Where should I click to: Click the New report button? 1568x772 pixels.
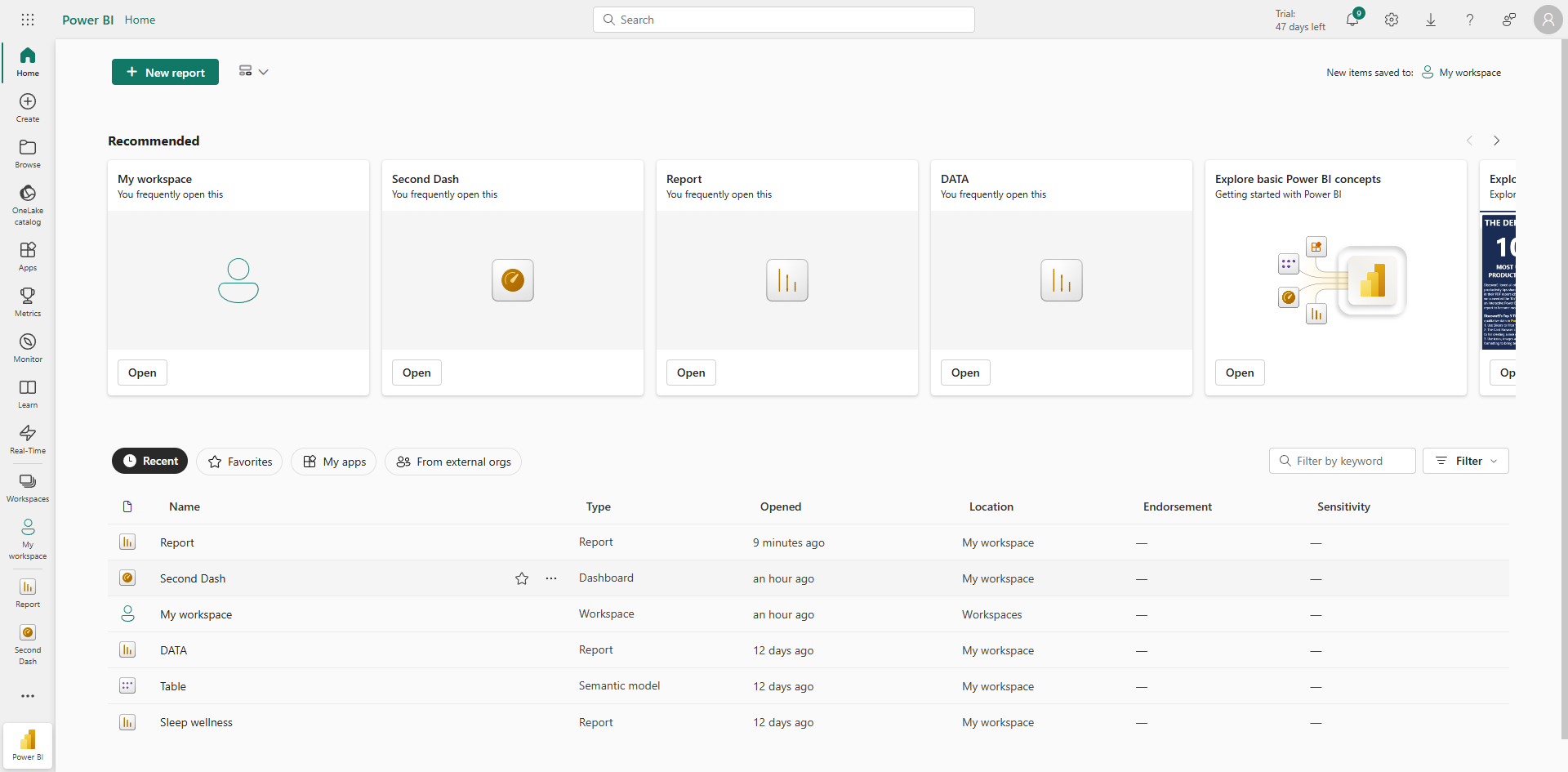pos(165,72)
